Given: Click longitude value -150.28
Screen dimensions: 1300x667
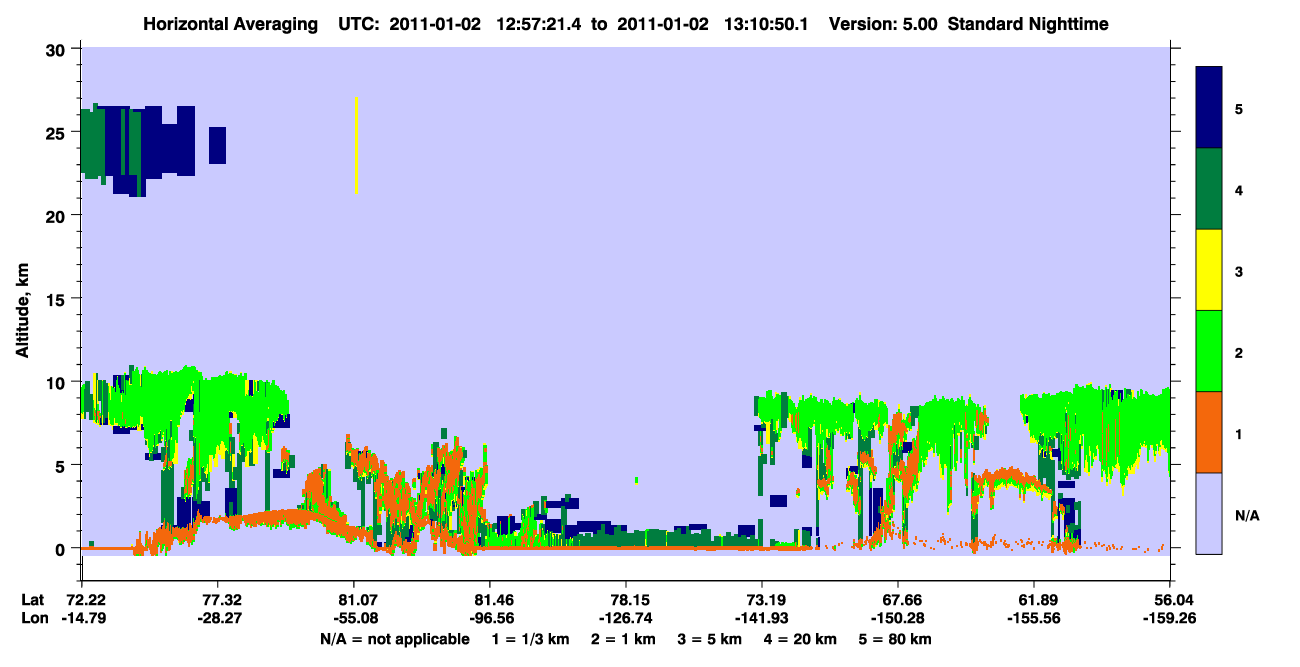Looking at the screenshot, I should pyautogui.click(x=897, y=618).
